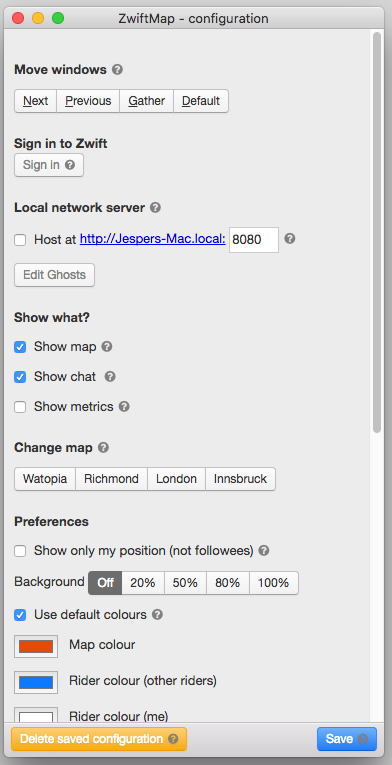This screenshot has height=765, width=392.
Task: Click the Background label
Action: [49, 582]
